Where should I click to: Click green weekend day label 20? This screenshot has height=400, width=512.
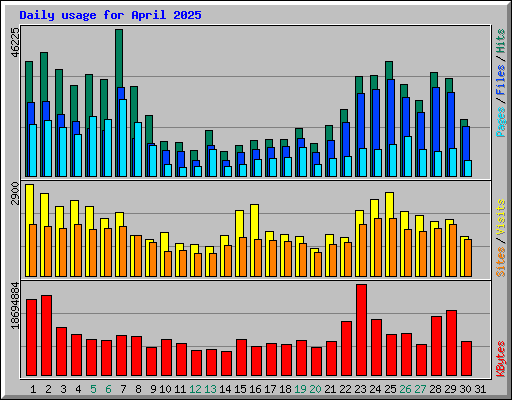pyautogui.click(x=315, y=389)
